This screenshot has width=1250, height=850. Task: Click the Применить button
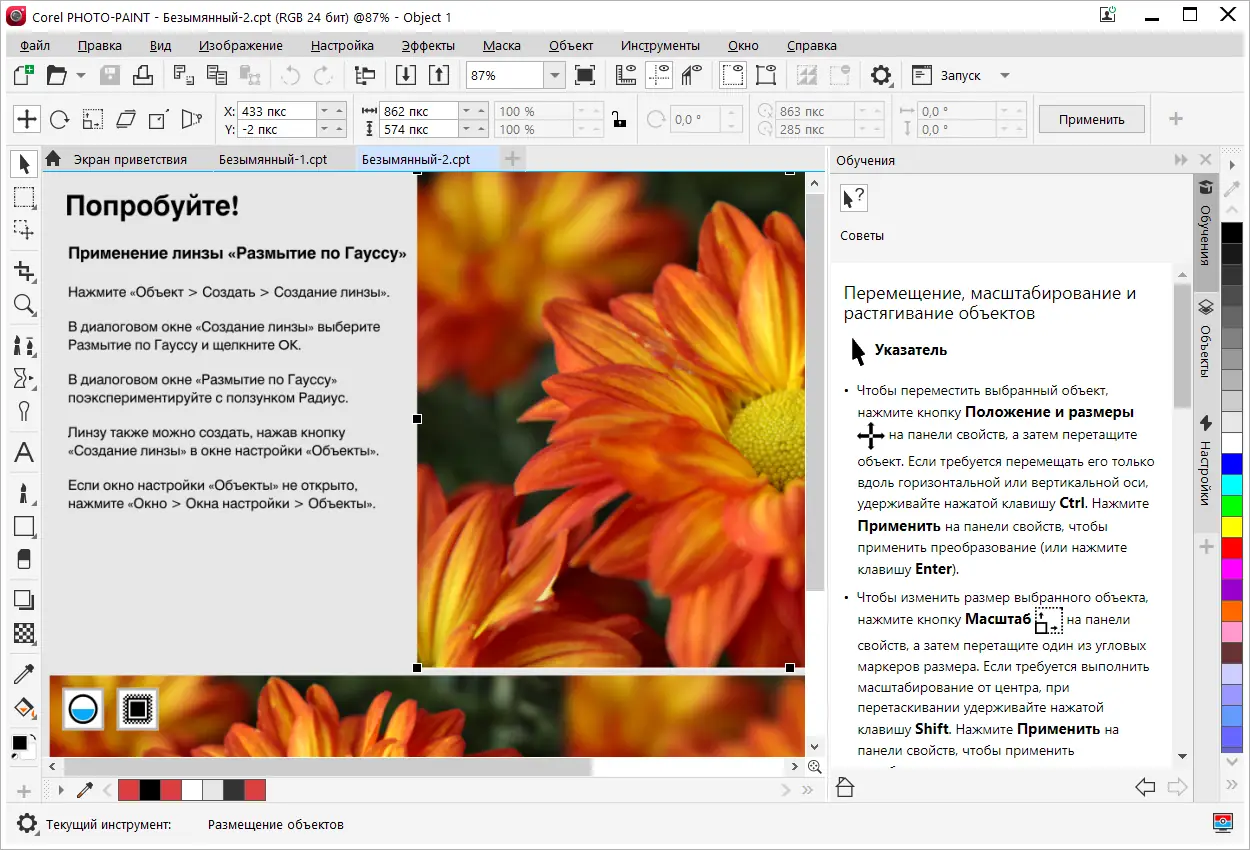coord(1091,119)
